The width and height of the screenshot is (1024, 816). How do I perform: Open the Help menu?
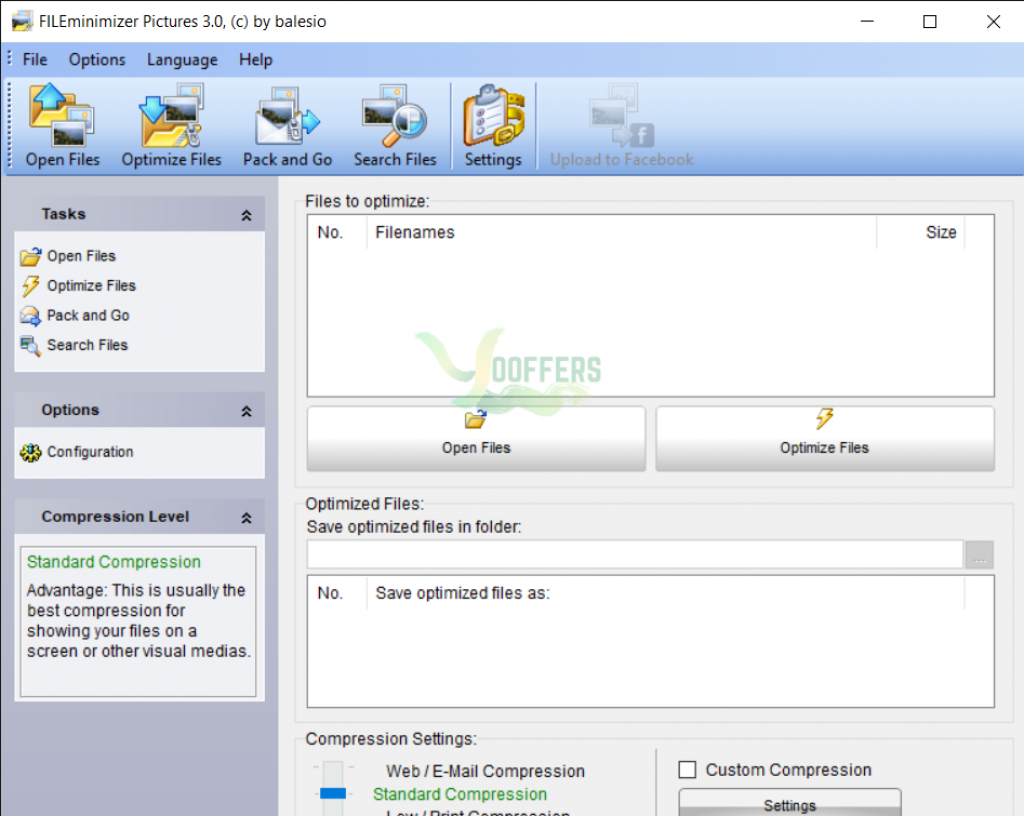tap(255, 59)
